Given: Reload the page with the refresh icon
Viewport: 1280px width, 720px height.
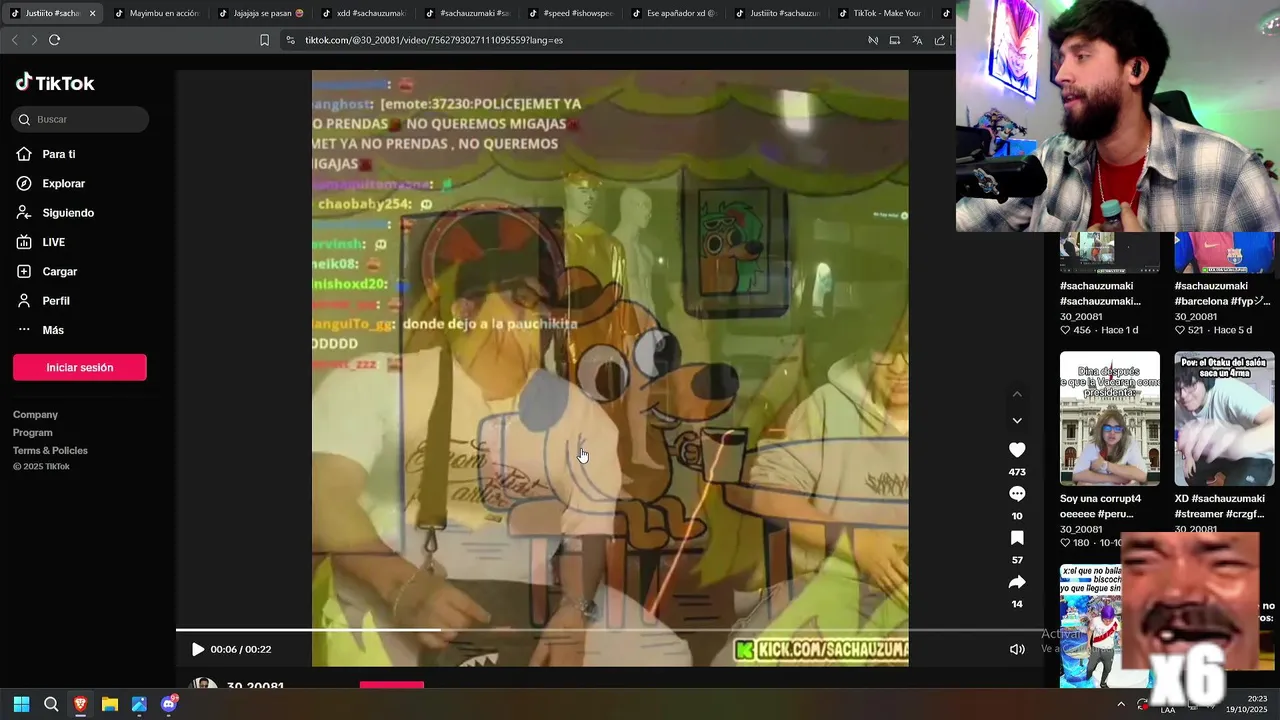Looking at the screenshot, I should (x=55, y=40).
